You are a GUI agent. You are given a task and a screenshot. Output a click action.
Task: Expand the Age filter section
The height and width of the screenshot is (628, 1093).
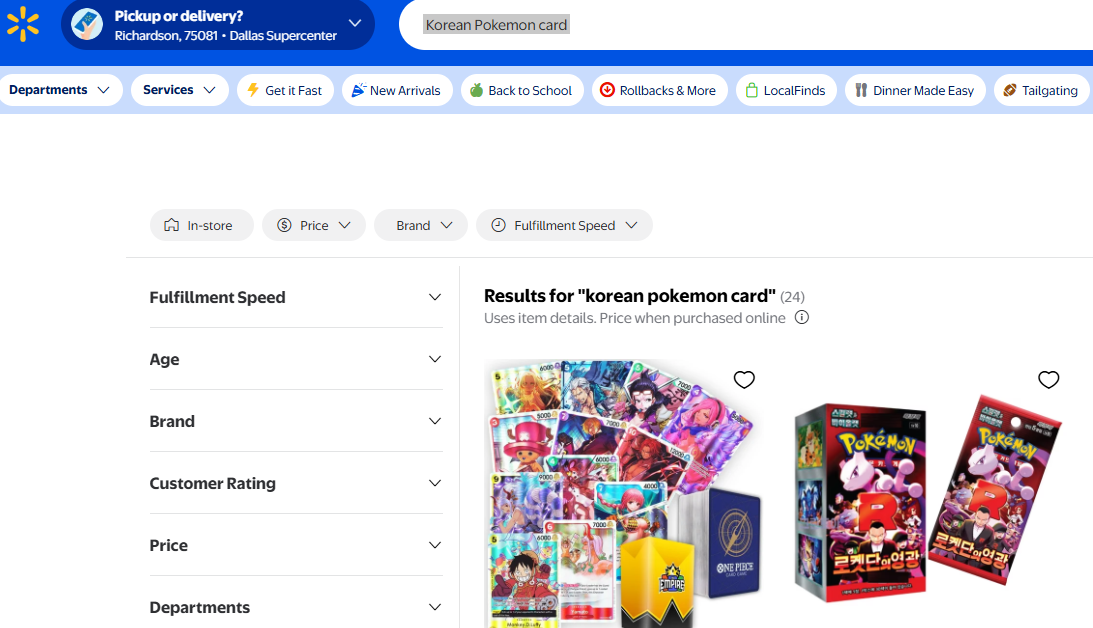tap(296, 360)
